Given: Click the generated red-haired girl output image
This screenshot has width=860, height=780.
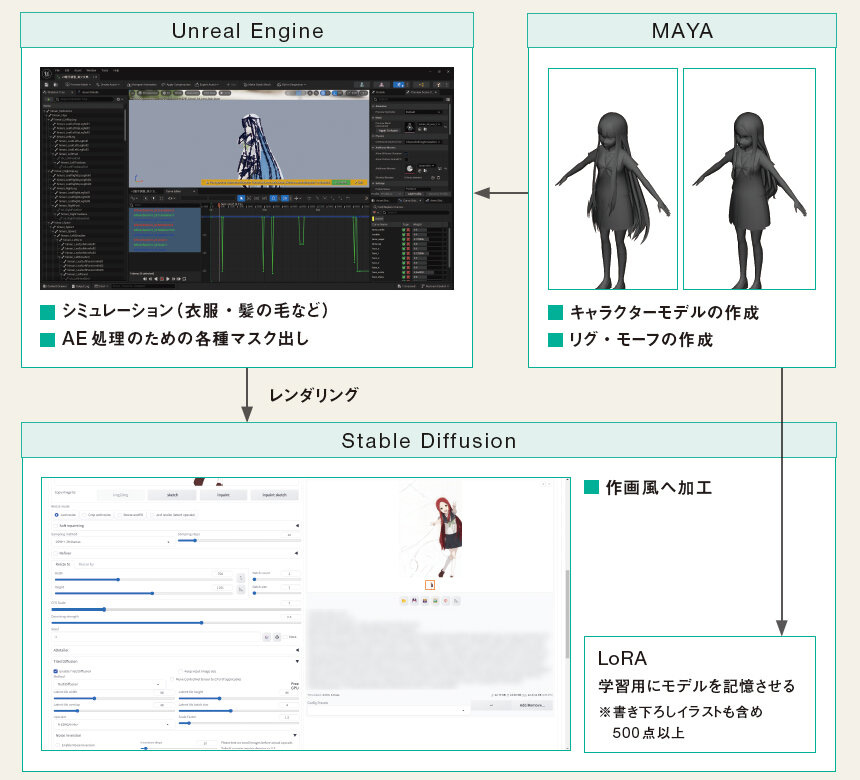Looking at the screenshot, I should (x=431, y=530).
